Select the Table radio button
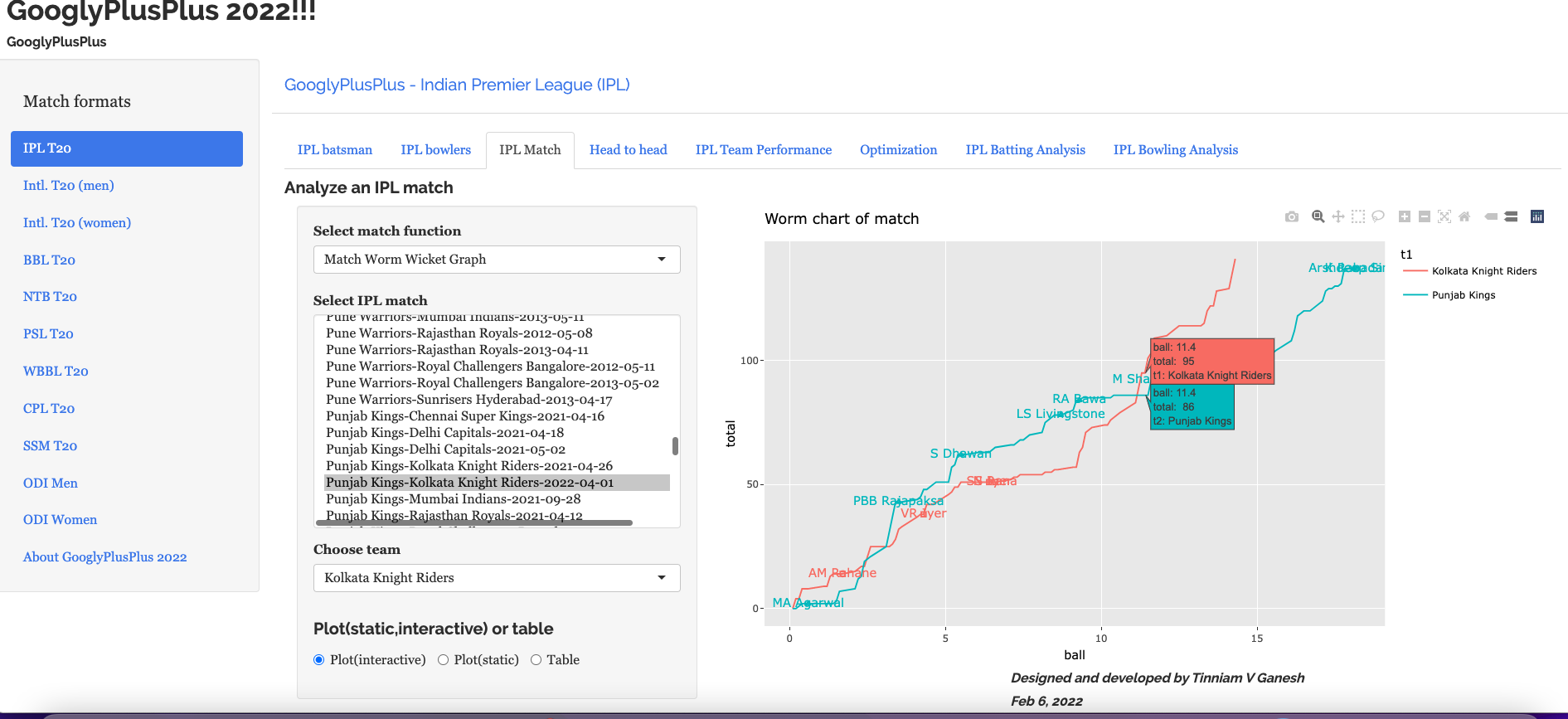1568x719 pixels. click(536, 660)
